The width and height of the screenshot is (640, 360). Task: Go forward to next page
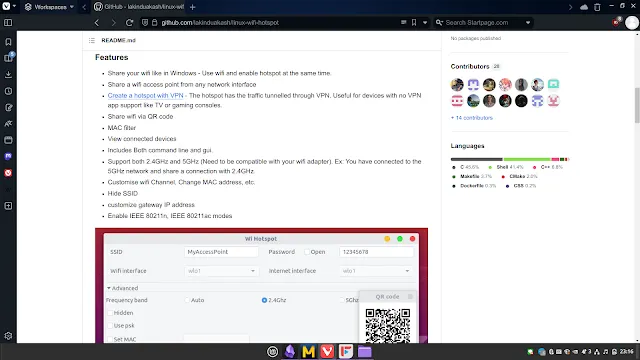(x=113, y=22)
